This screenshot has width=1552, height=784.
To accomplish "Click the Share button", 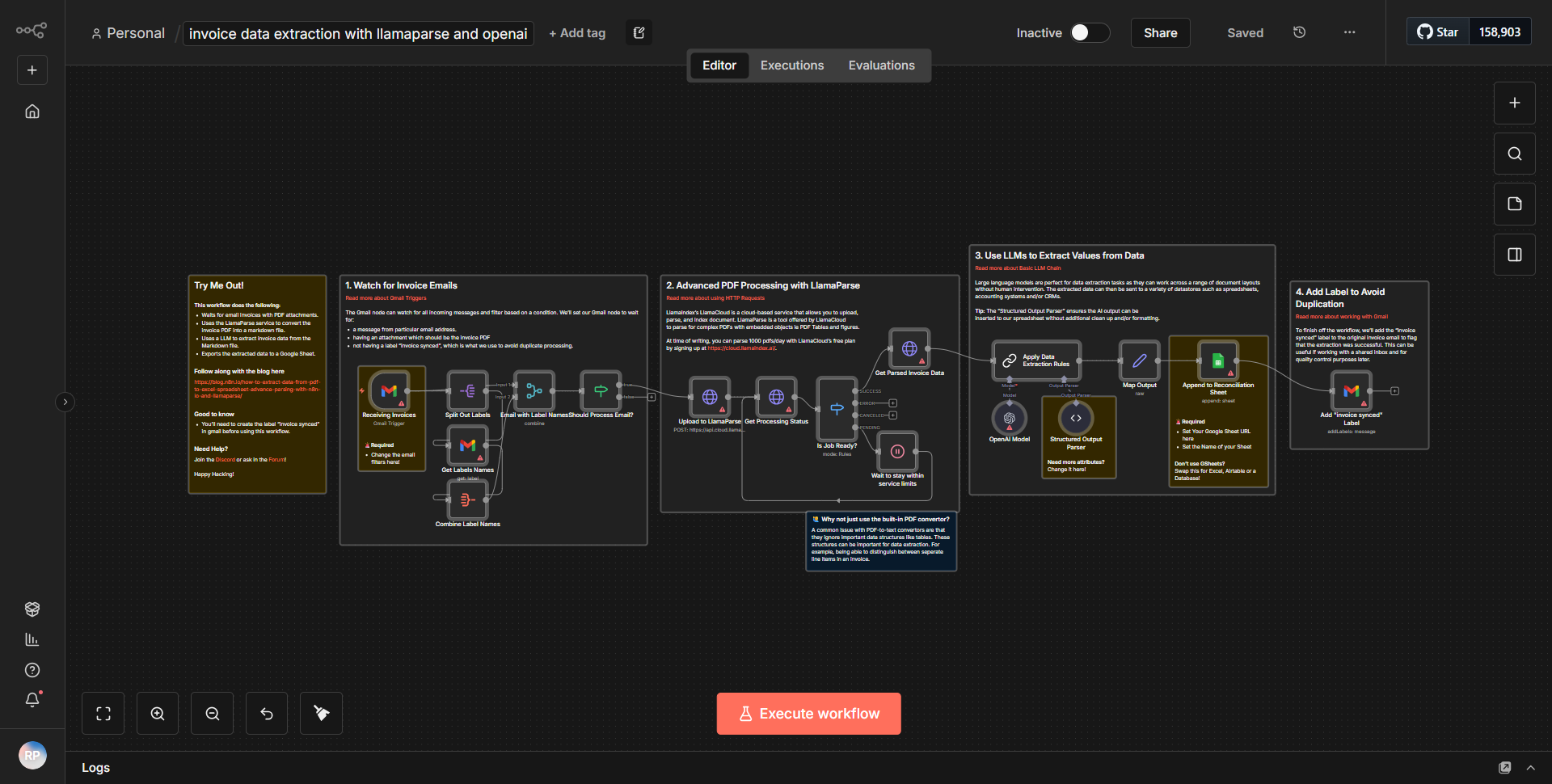I will point(1160,32).
